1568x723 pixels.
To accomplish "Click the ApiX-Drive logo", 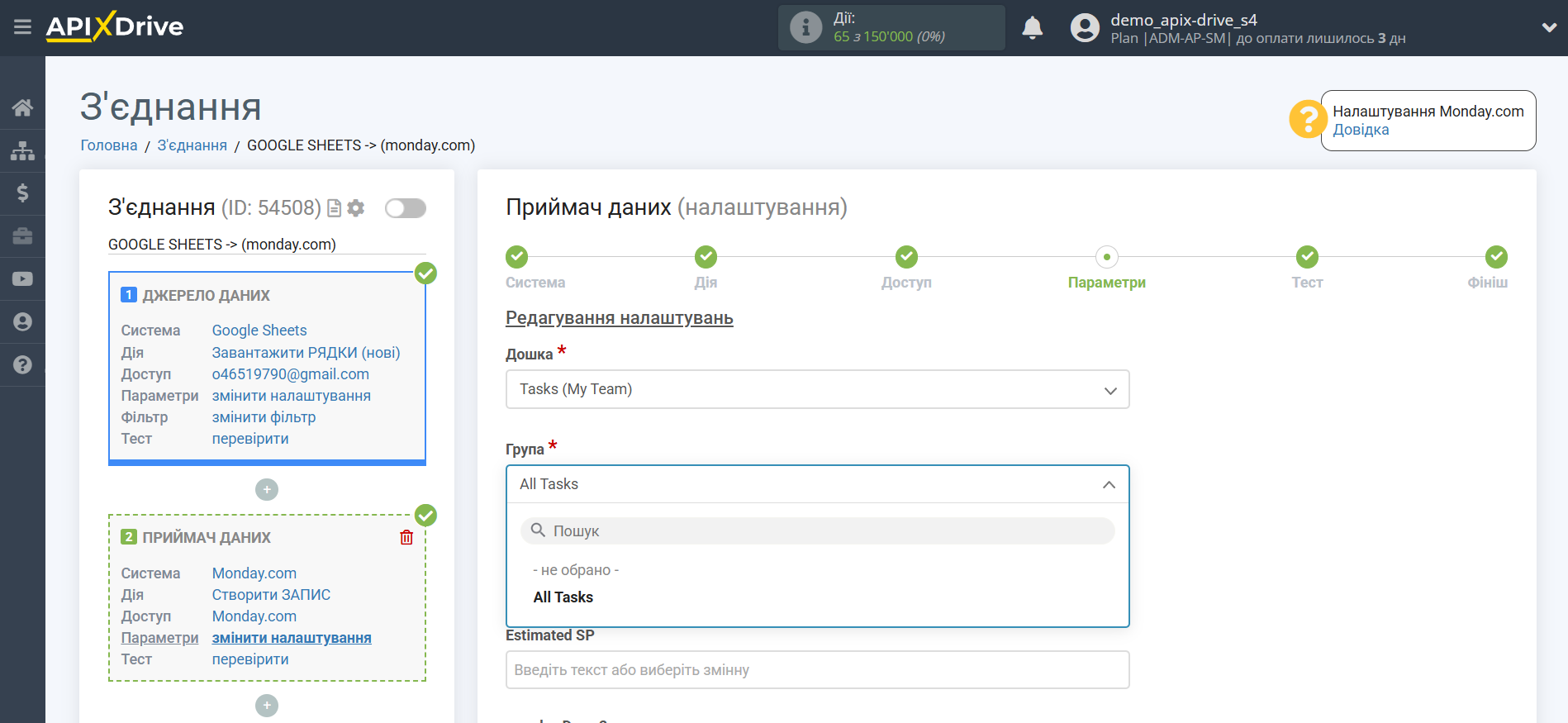I will [115, 26].
